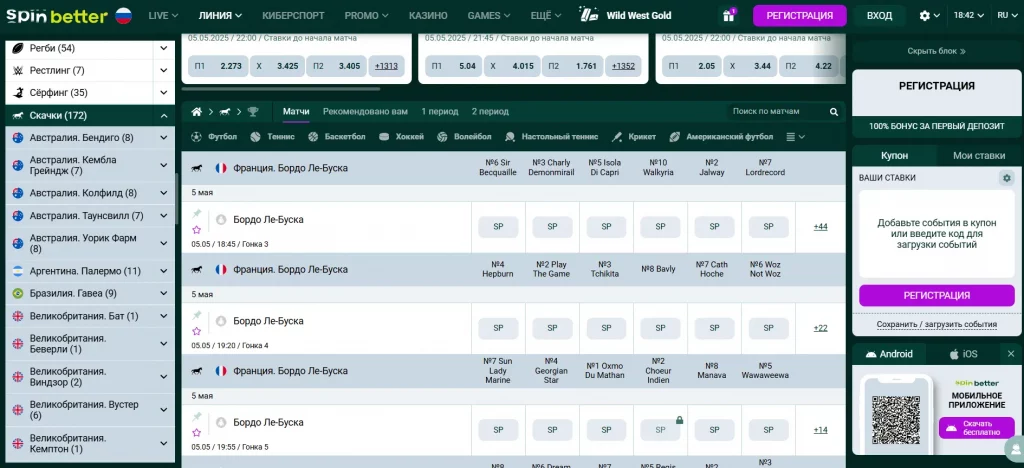Screen dimensions: 1024x468
Task: Click the QR code for mobile app
Action: click(x=895, y=420)
